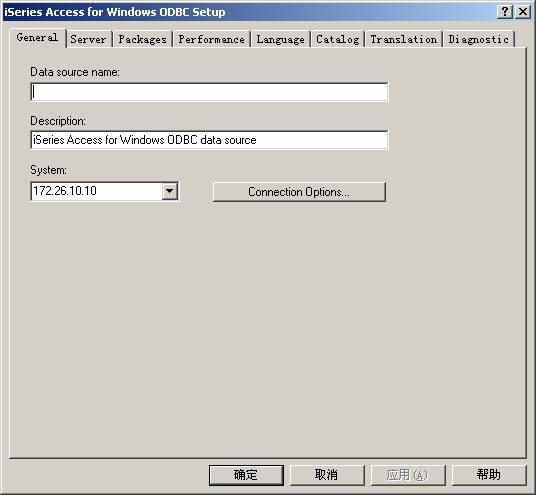Go to the Language tab
Screen dimensions: 536x495
point(280,39)
